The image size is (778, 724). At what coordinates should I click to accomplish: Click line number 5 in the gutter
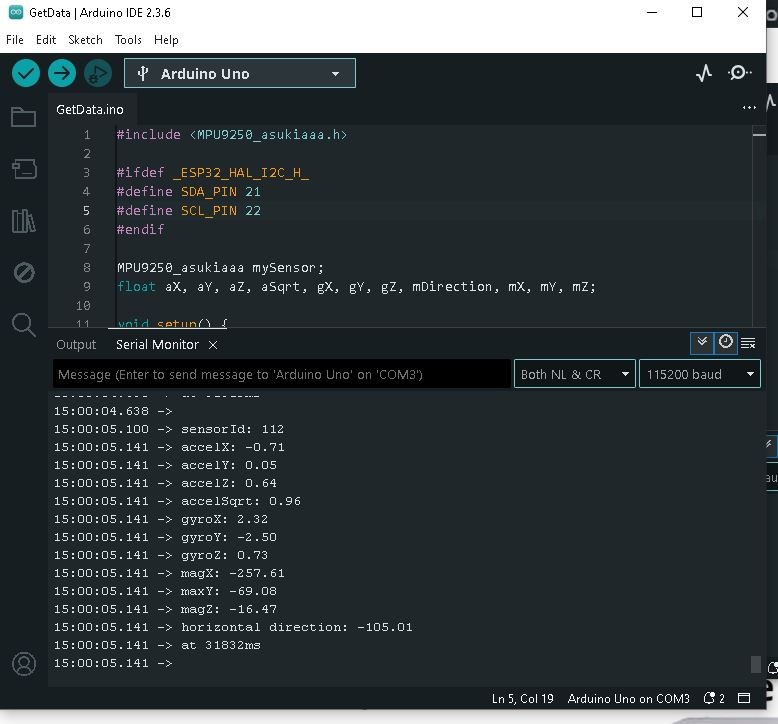86,210
